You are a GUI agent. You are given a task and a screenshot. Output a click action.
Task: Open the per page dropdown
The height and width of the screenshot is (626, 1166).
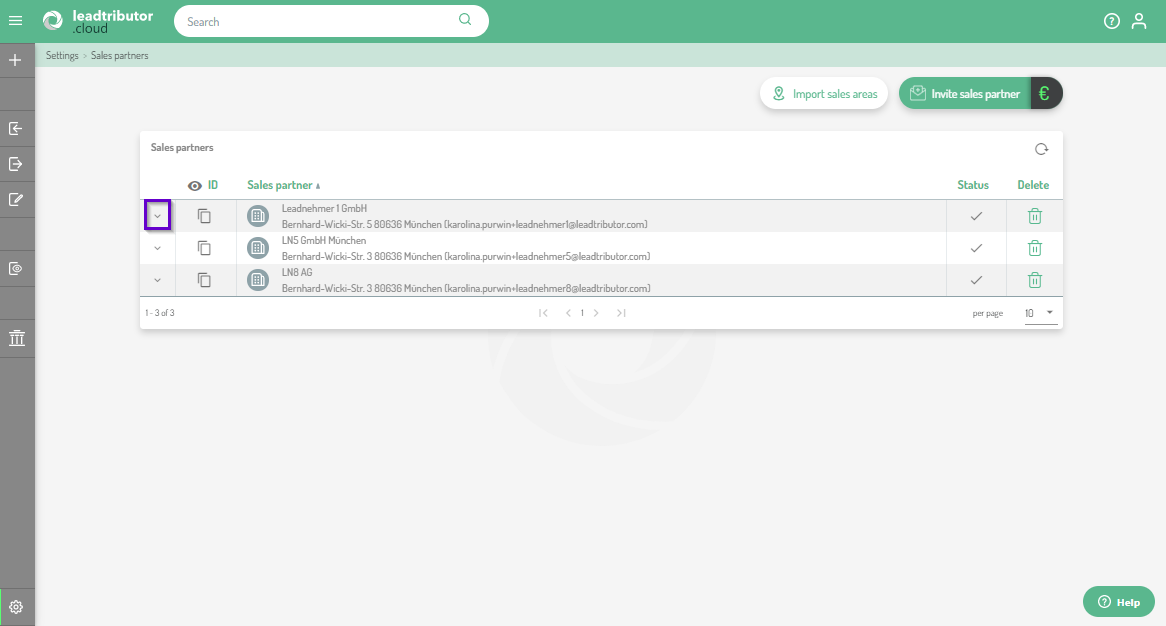(x=1040, y=313)
